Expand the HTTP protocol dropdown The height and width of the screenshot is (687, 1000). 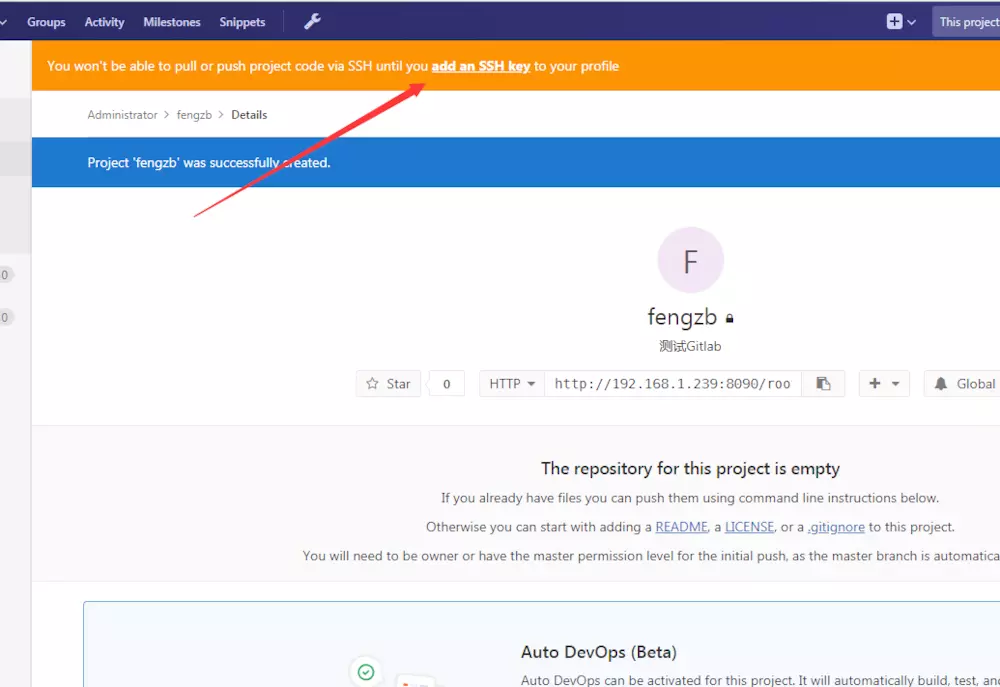coord(512,384)
